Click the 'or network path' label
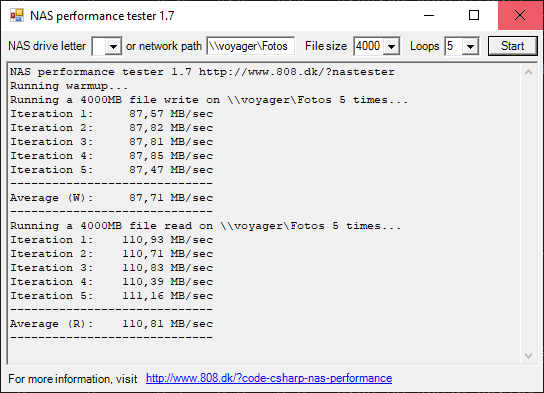This screenshot has height=393, width=544. pyautogui.click(x=164, y=46)
